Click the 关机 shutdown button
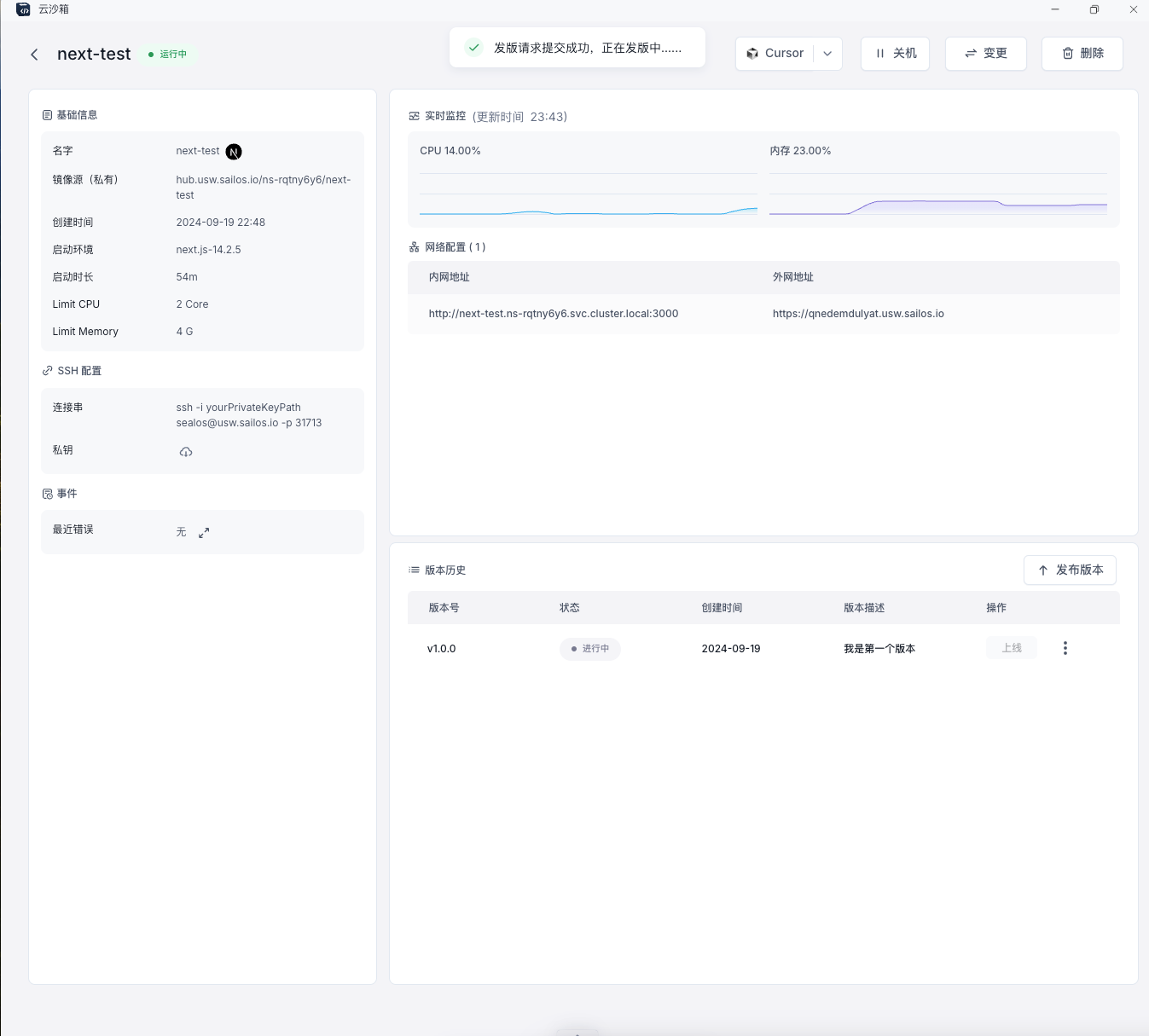 [895, 54]
